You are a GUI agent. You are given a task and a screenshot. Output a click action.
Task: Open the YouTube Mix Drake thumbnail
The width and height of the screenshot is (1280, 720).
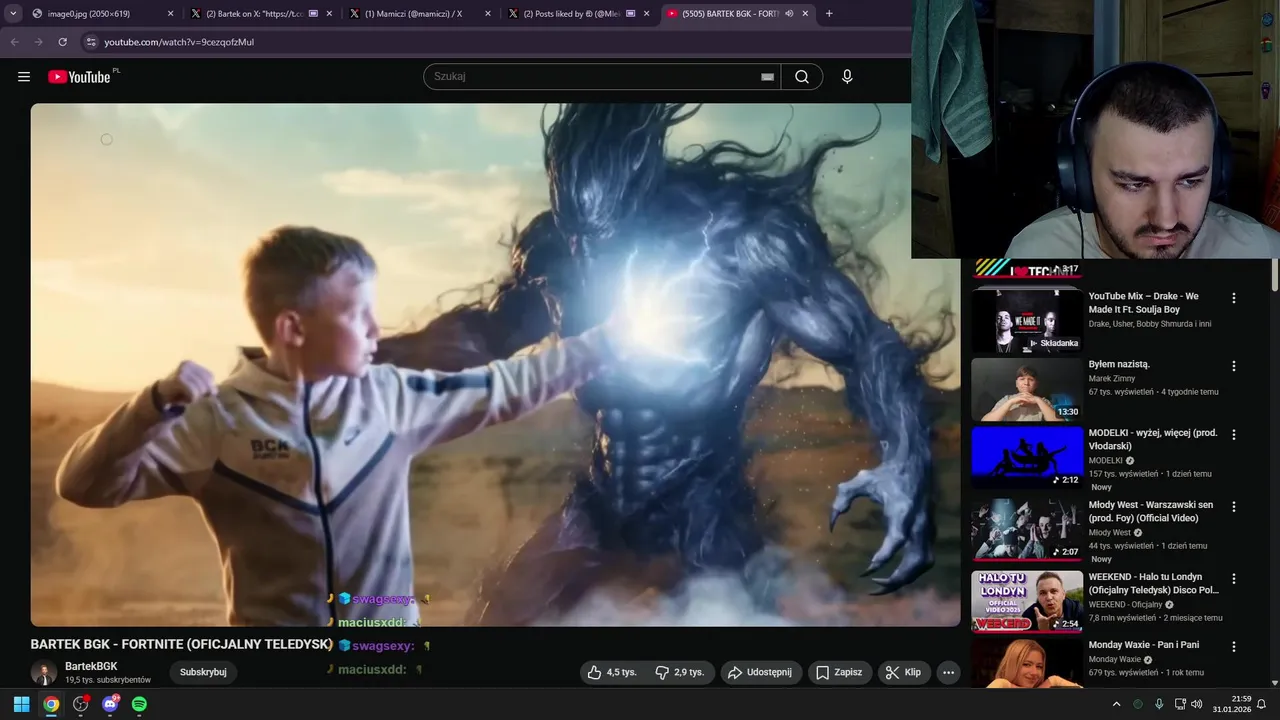(1027, 321)
